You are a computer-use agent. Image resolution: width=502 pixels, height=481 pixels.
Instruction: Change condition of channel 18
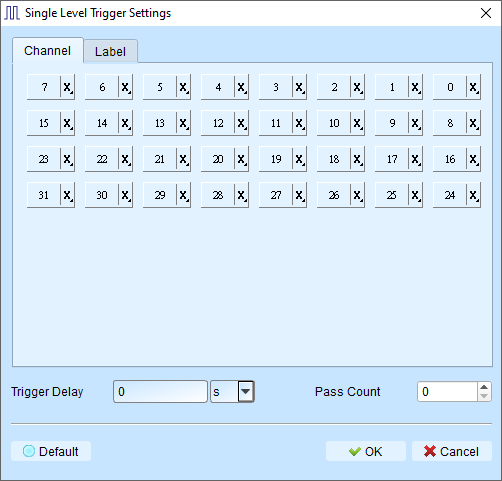point(357,159)
